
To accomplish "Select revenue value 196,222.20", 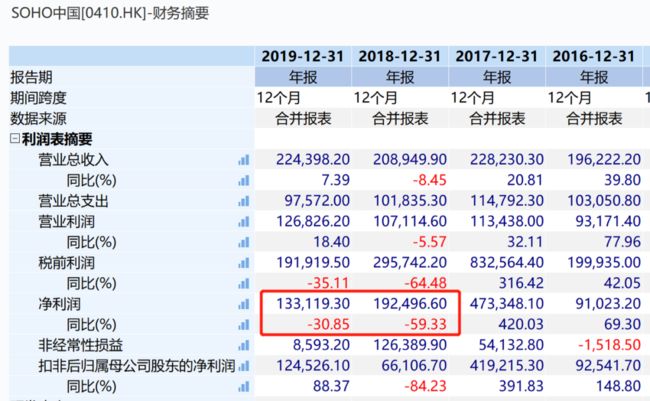I will [604, 159].
